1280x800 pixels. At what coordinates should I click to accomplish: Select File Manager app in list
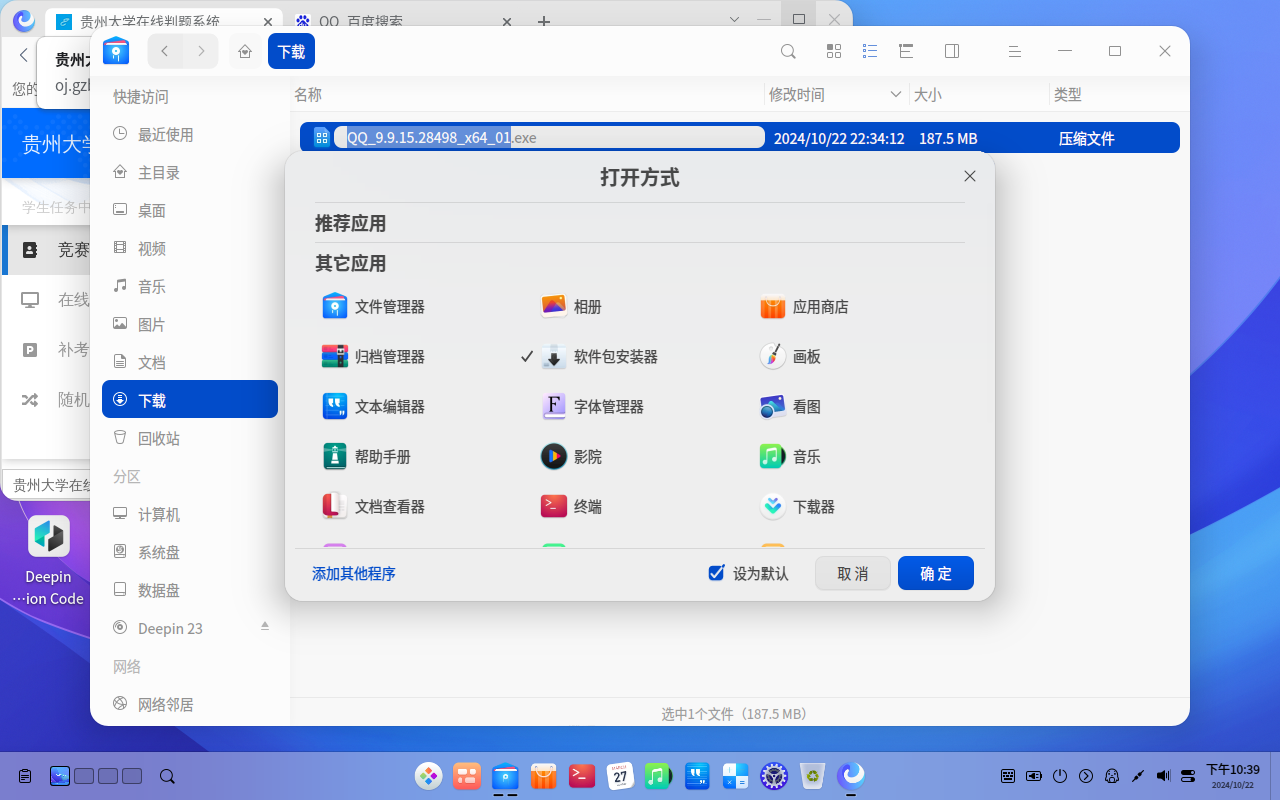coord(374,307)
